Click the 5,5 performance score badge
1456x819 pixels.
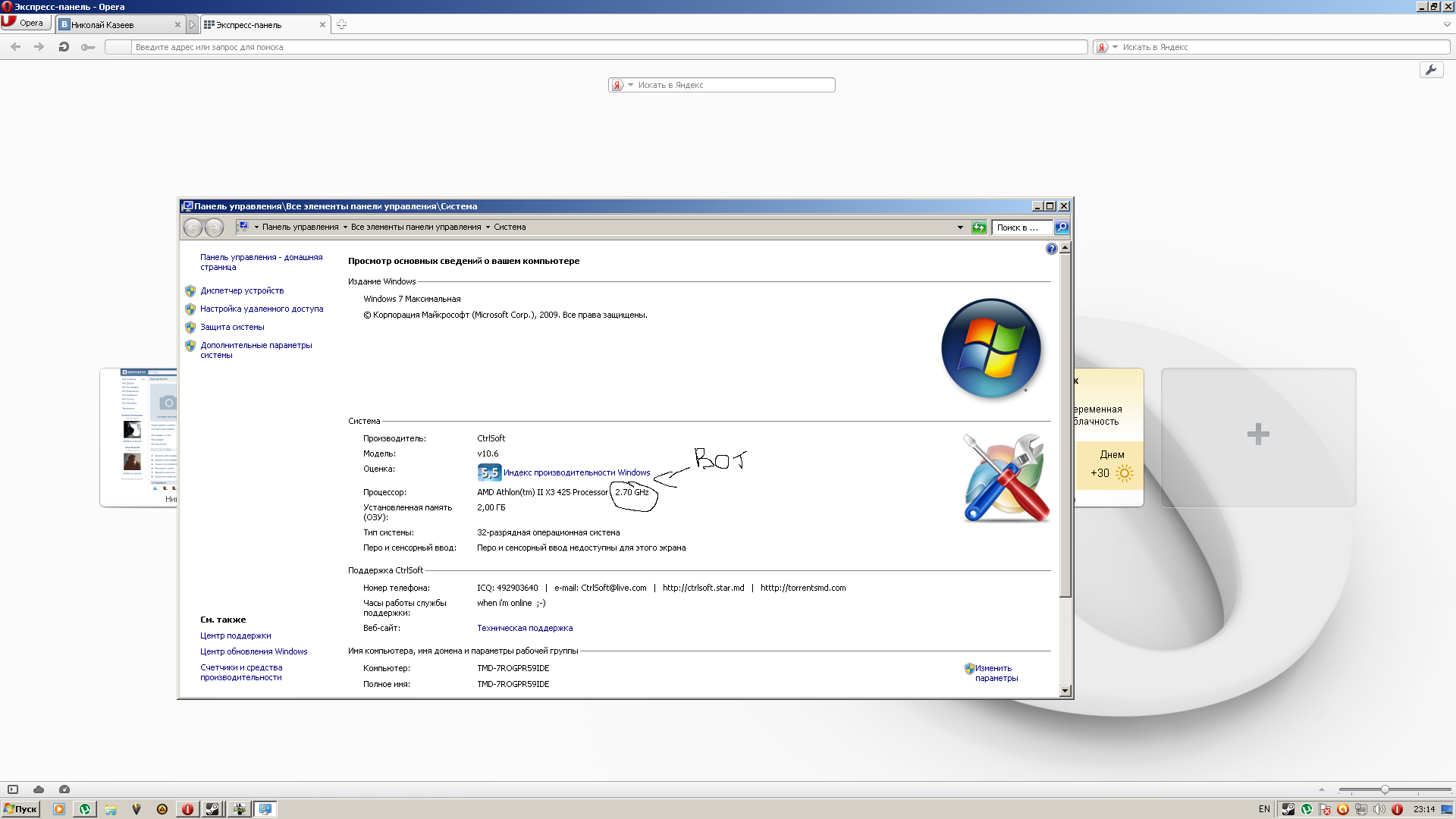tap(489, 472)
